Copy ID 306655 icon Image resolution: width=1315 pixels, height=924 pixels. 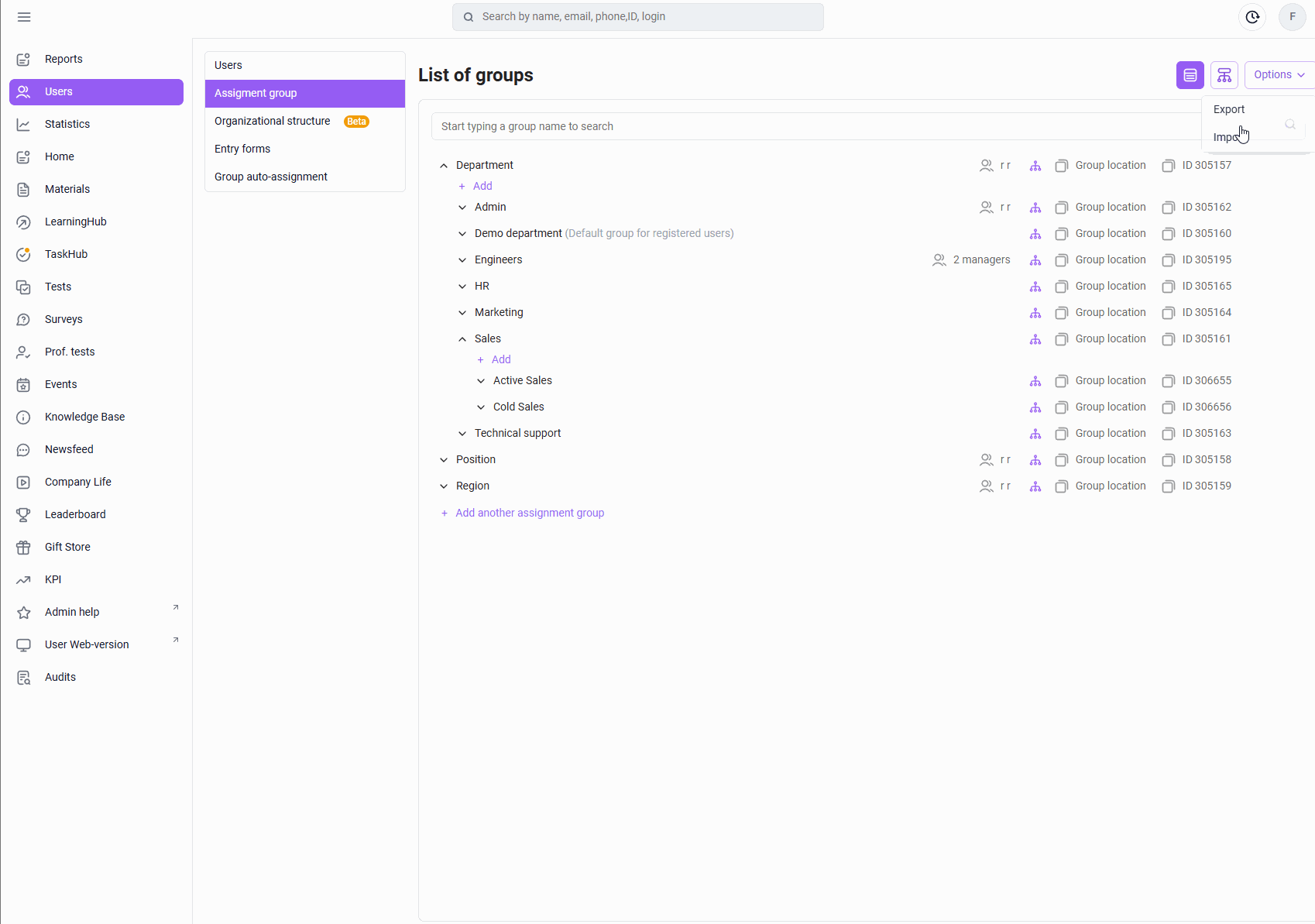coord(1169,381)
